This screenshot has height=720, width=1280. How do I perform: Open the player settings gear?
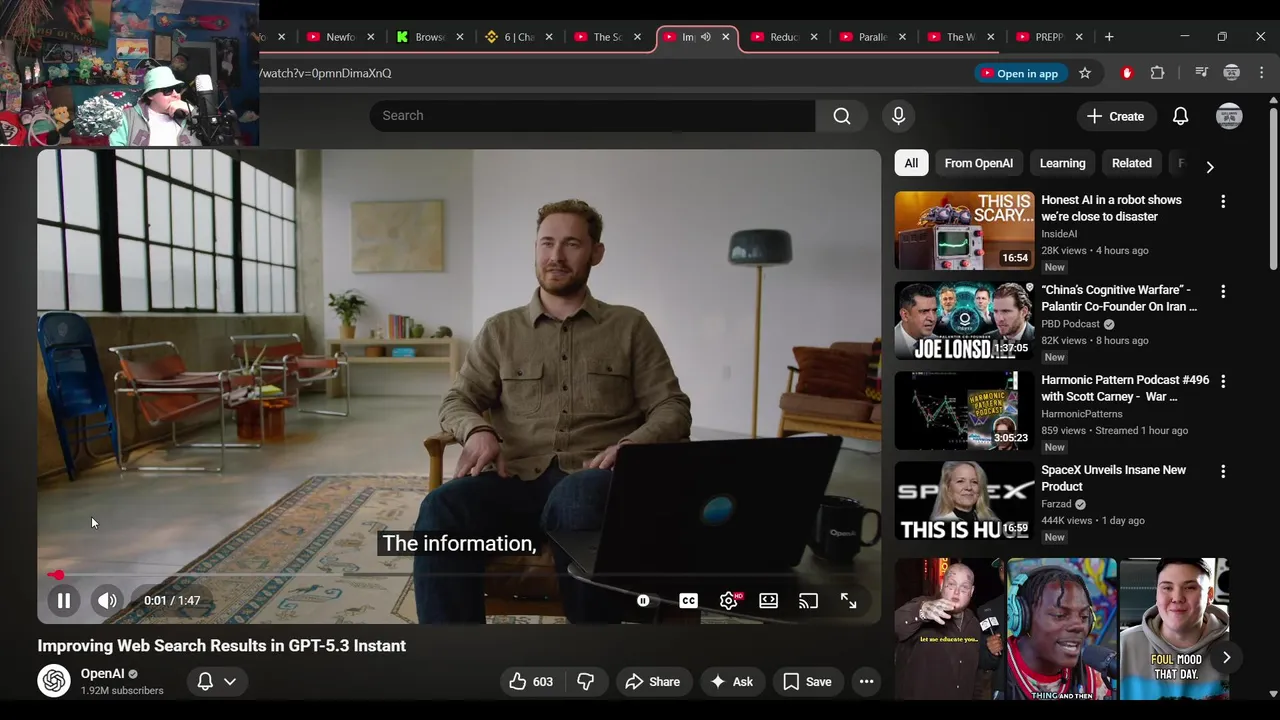[x=729, y=601]
